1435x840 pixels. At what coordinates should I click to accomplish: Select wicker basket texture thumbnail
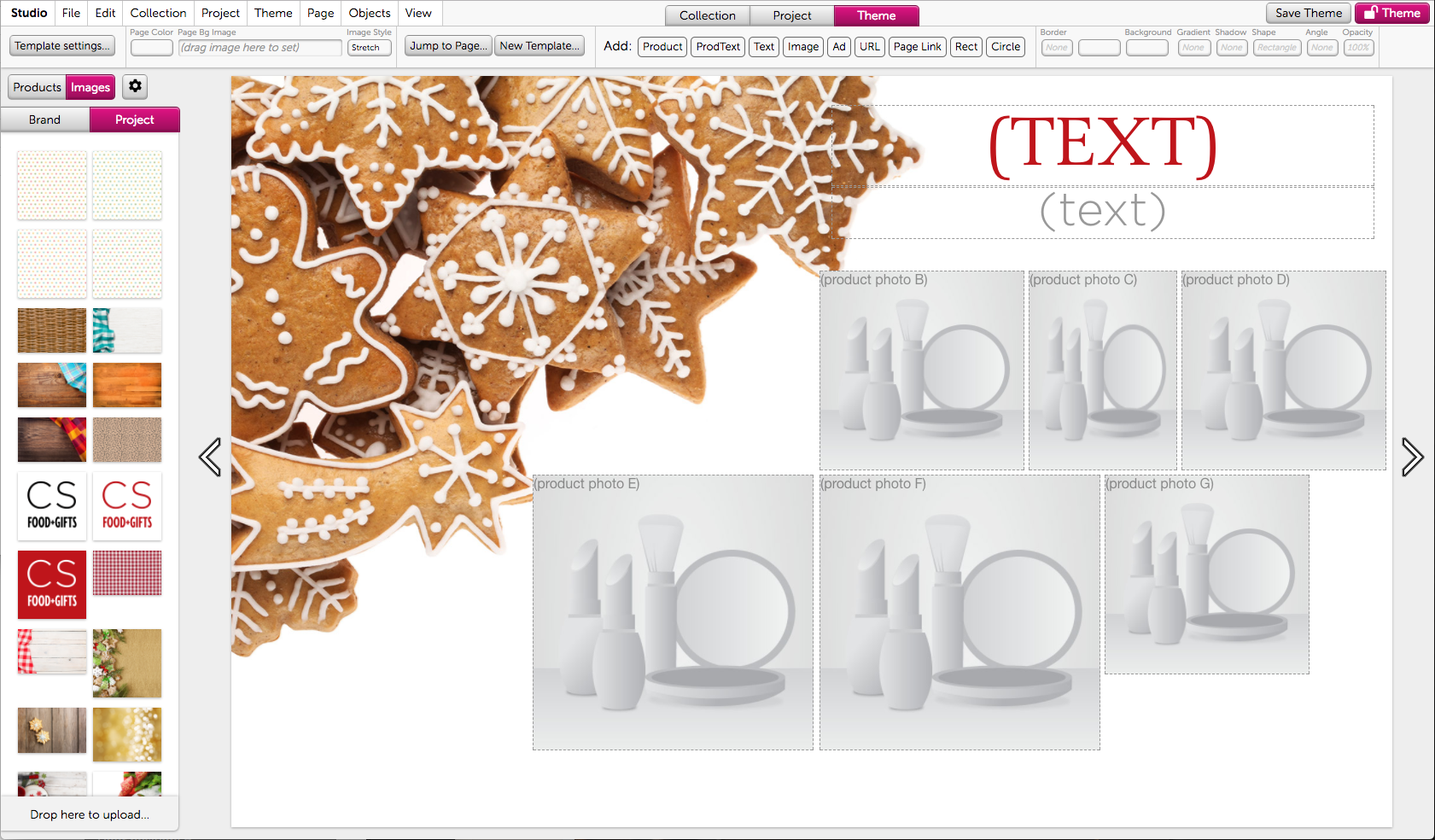click(x=52, y=330)
